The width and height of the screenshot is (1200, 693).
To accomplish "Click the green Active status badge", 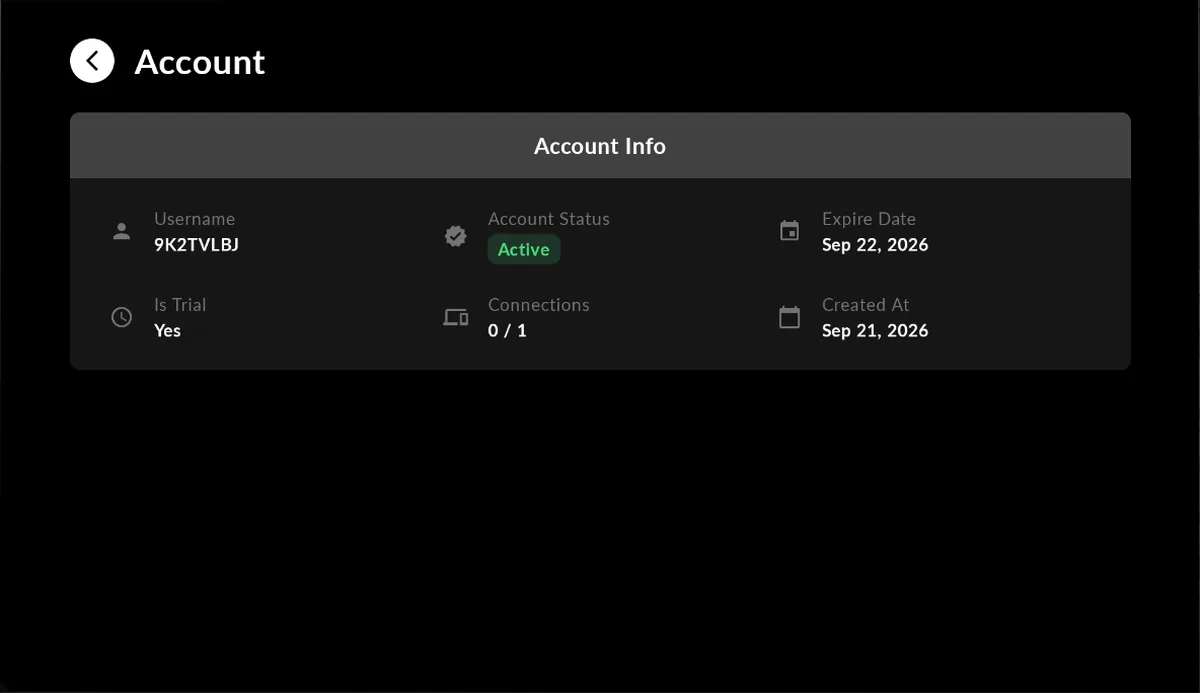I will [524, 249].
